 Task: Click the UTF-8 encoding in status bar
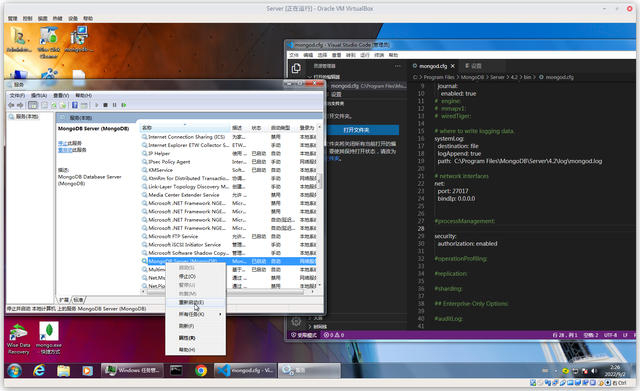click(x=611, y=335)
